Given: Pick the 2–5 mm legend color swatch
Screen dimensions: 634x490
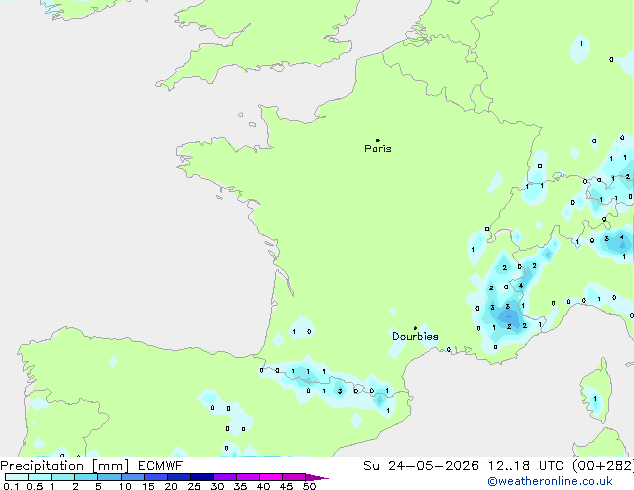Looking at the screenshot, I should [86, 477].
